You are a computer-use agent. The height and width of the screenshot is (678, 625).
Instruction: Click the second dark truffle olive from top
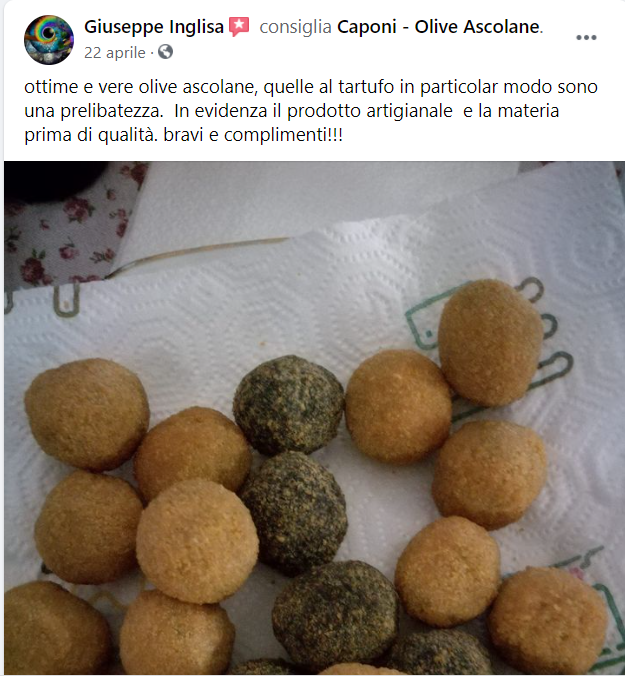pyautogui.click(x=294, y=512)
